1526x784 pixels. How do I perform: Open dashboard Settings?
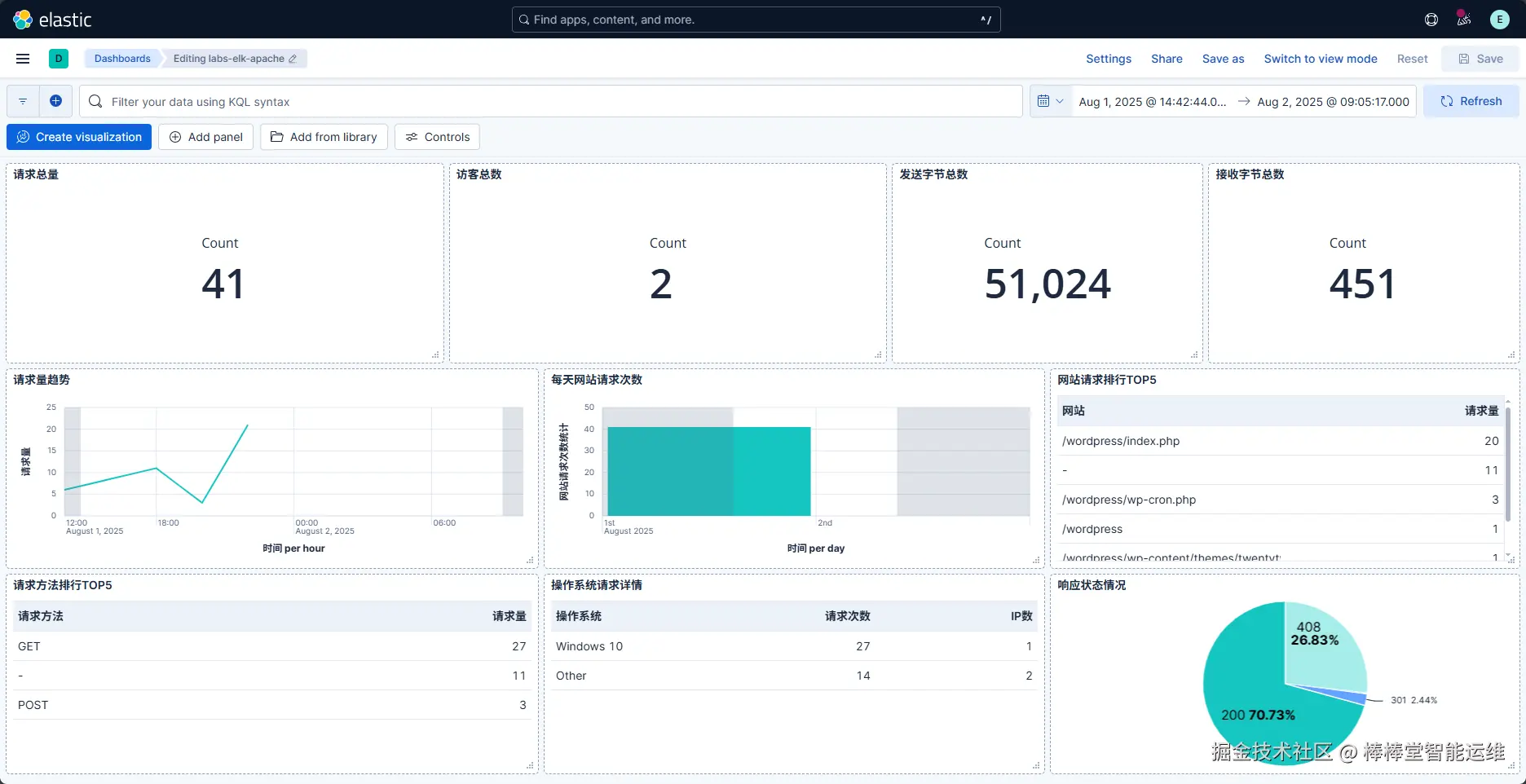(1109, 59)
